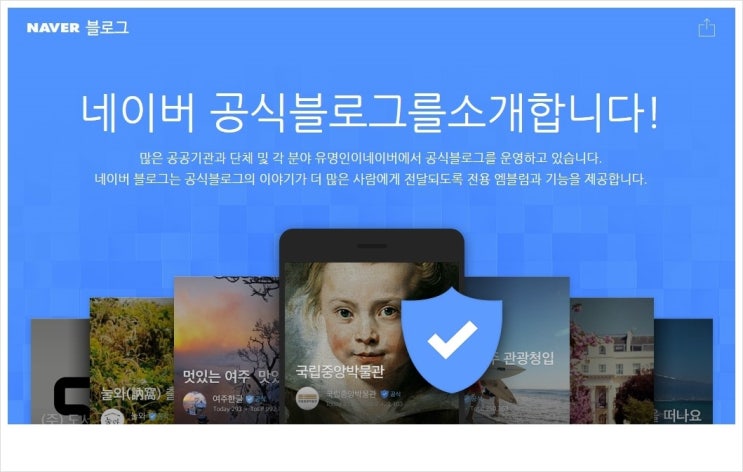Open the 놀와(訥窩) blog card
Viewport: 743px width, 472px height.
(x=132, y=361)
